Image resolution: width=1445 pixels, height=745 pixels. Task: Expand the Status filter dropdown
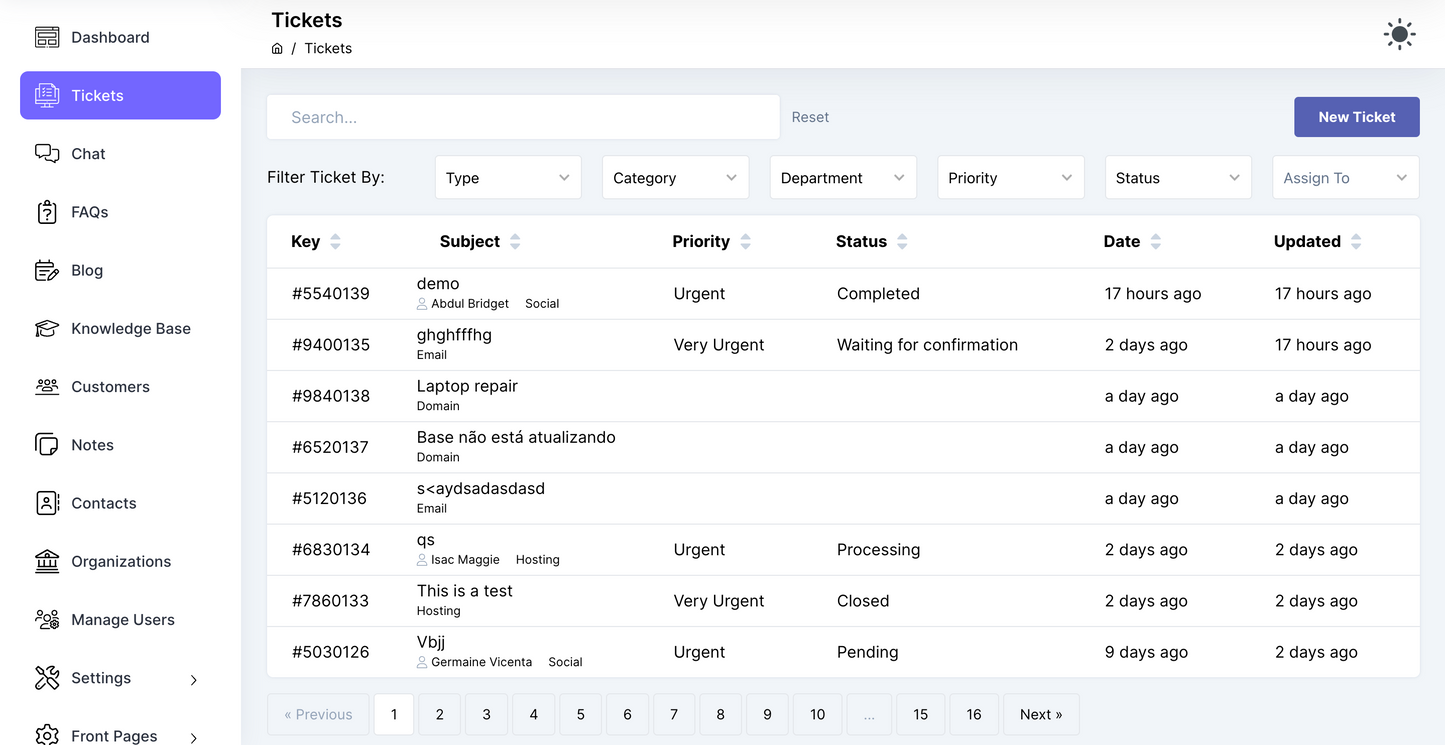click(x=1177, y=178)
